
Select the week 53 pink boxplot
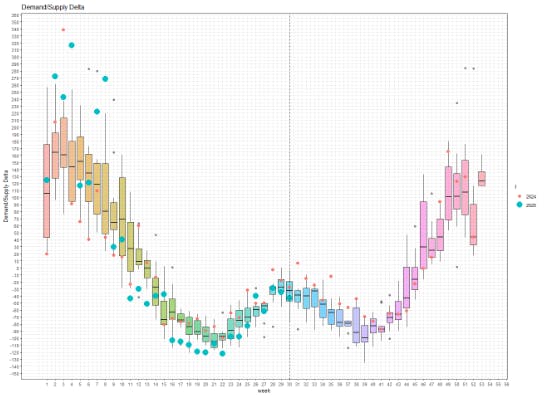[x=482, y=179]
